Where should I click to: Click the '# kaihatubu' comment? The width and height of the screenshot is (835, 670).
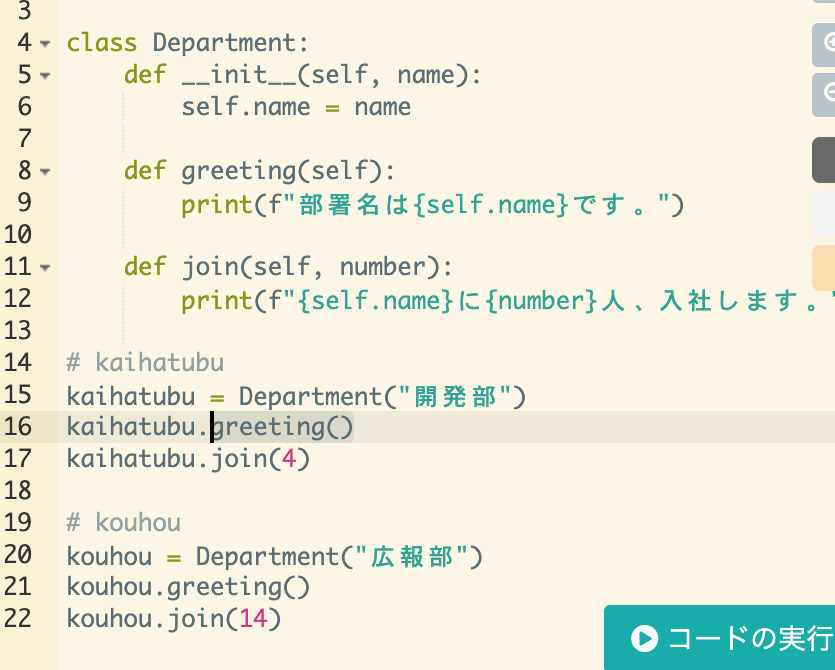click(x=145, y=363)
